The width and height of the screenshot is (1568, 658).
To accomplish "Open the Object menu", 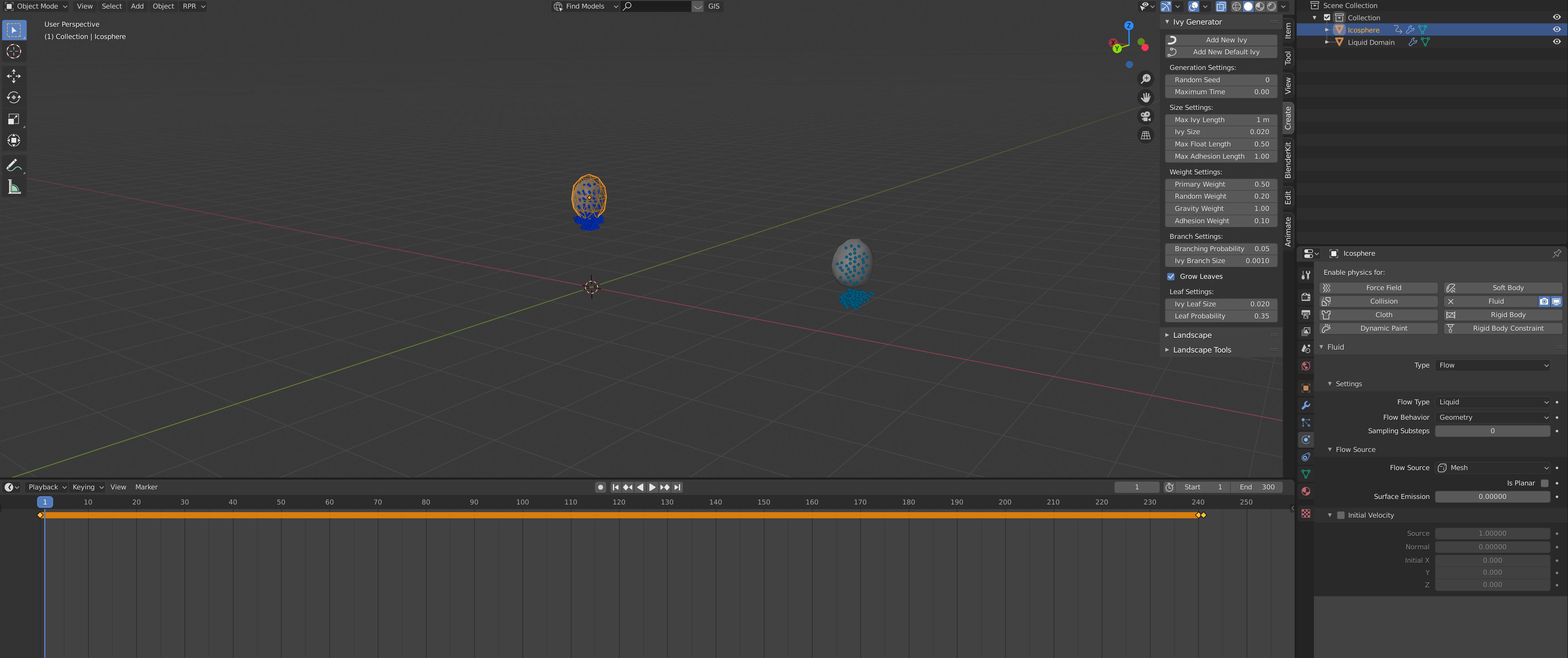I will tap(163, 6).
